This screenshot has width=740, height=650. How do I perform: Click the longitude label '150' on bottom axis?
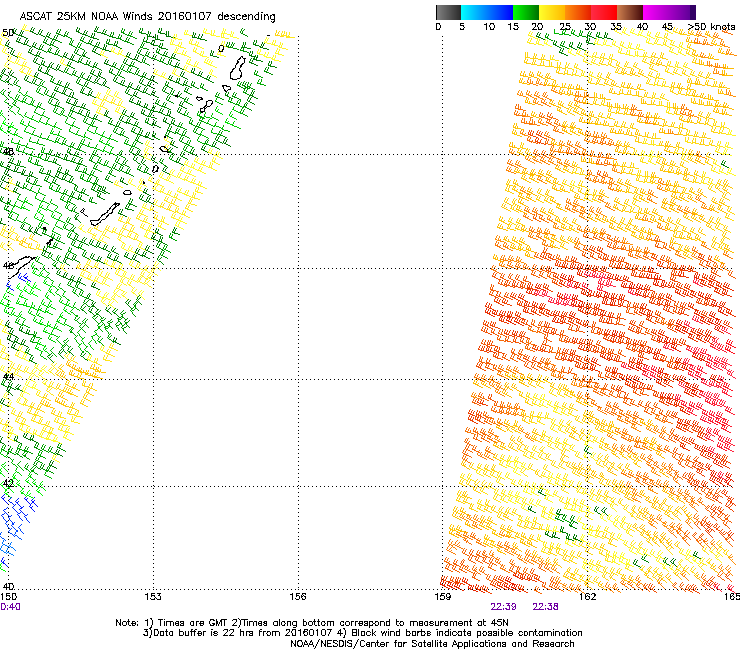pyautogui.click(x=8, y=597)
